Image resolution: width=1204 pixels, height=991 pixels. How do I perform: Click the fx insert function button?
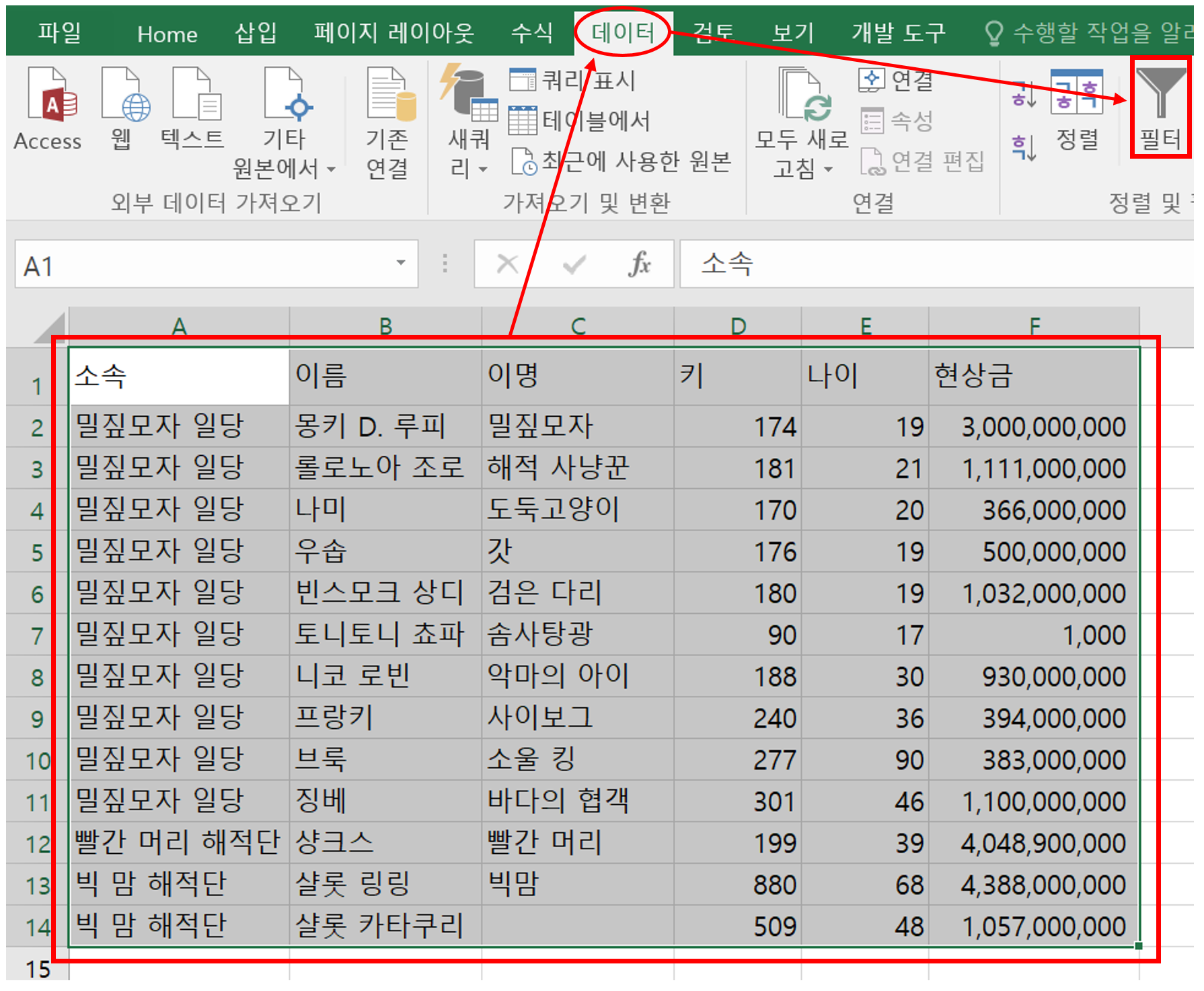[x=640, y=264]
